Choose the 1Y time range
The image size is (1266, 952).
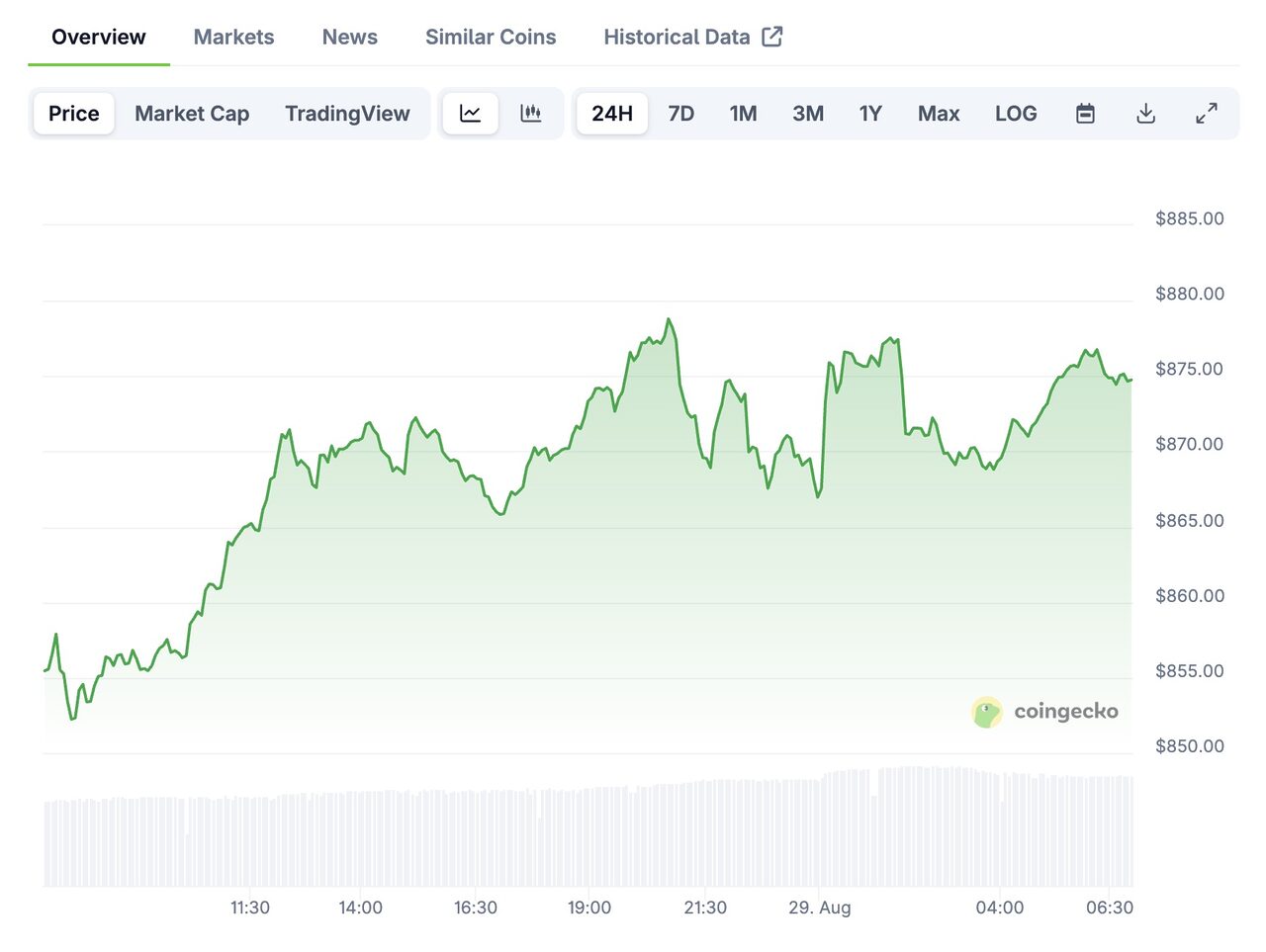[x=869, y=114]
